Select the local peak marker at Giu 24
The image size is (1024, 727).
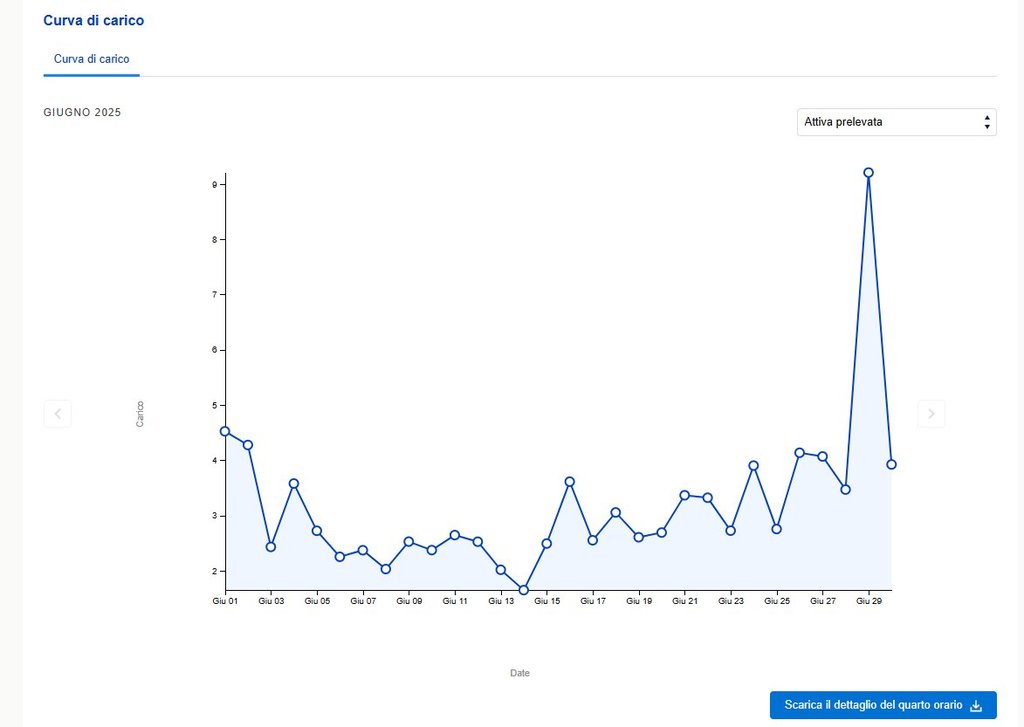click(x=754, y=466)
